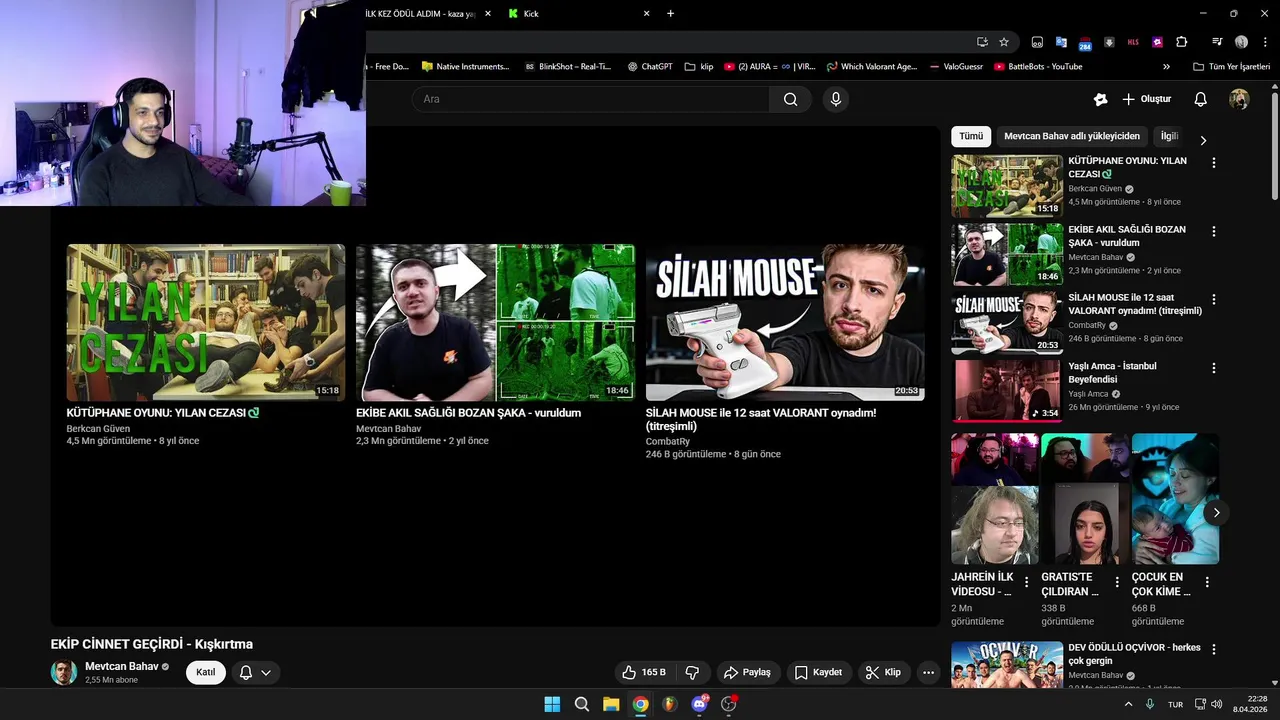Start voice search with the microphone icon

pos(836,99)
